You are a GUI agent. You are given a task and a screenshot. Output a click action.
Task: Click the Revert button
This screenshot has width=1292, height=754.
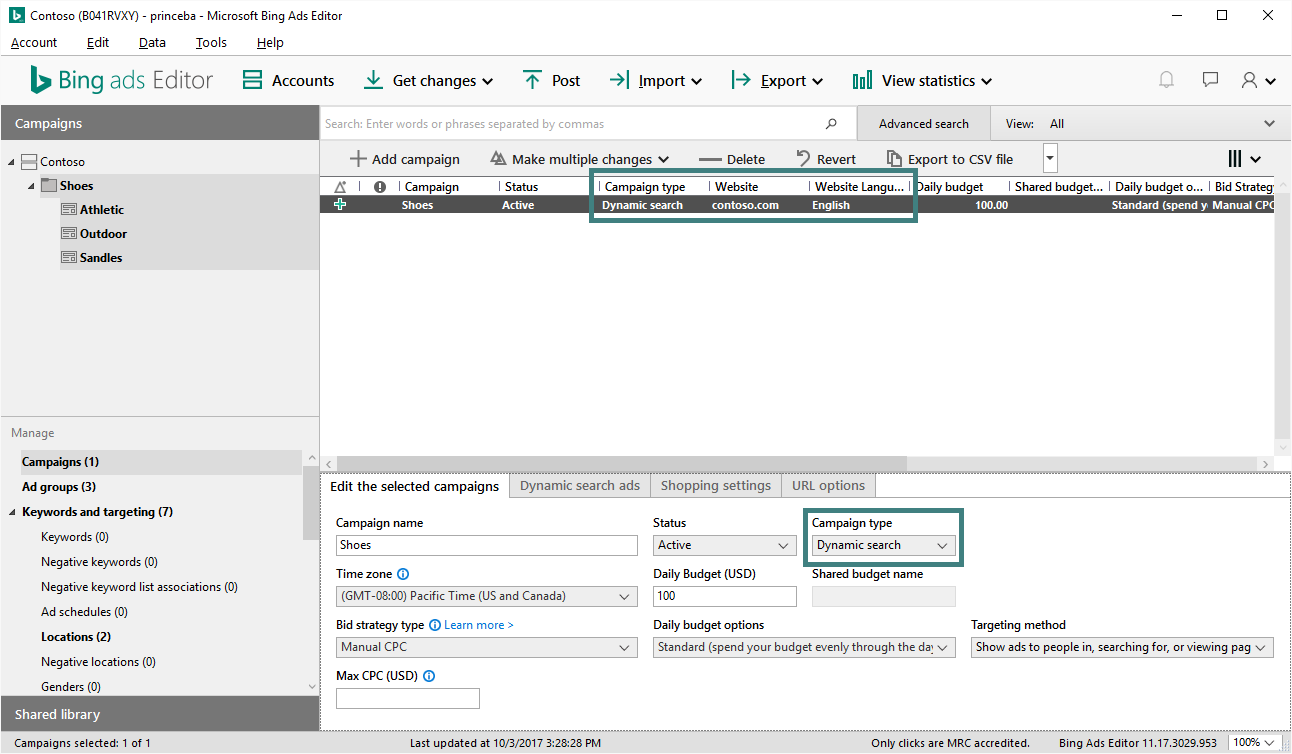tap(826, 159)
